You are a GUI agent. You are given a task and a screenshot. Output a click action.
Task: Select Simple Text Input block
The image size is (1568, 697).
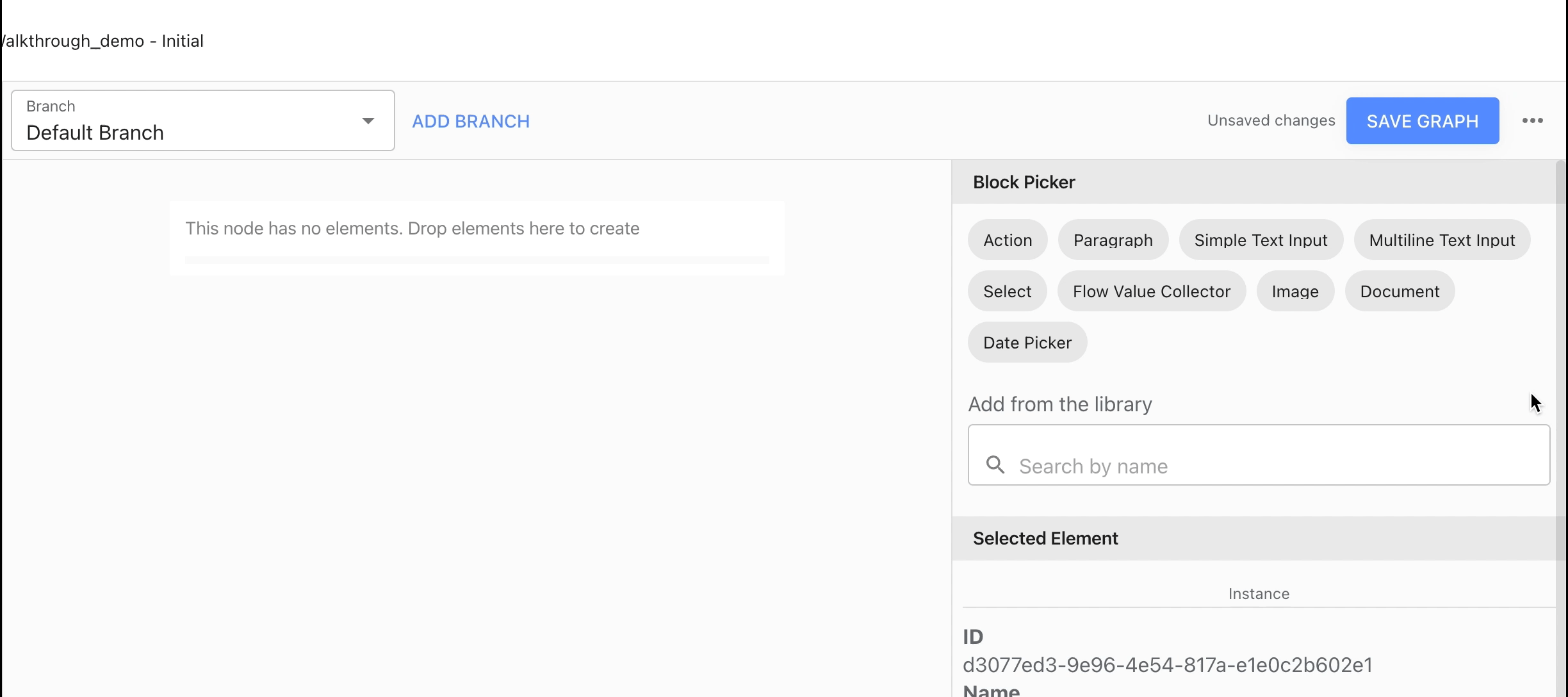pyautogui.click(x=1261, y=240)
